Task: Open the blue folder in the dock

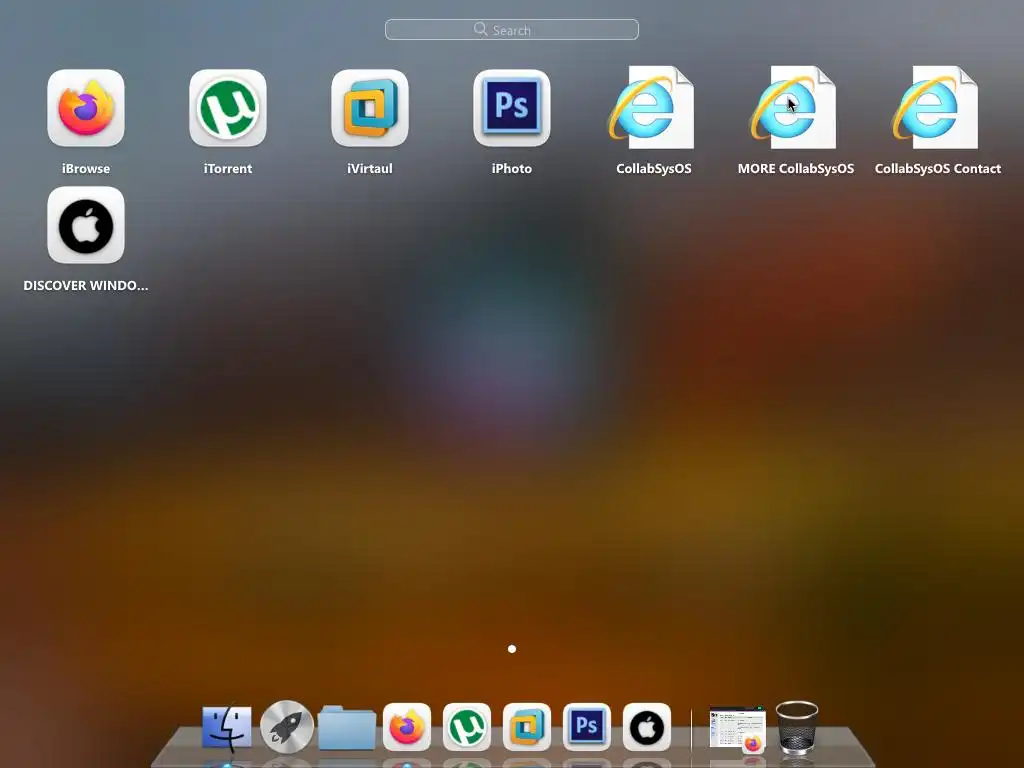Action: click(x=347, y=728)
